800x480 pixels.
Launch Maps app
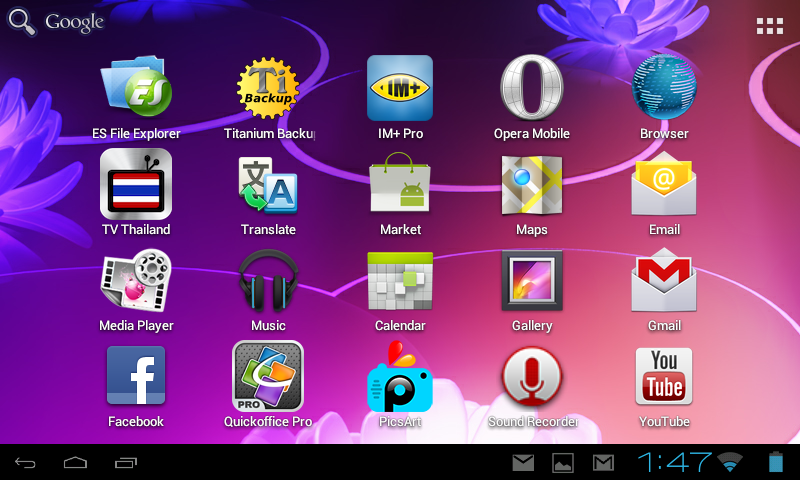532,185
